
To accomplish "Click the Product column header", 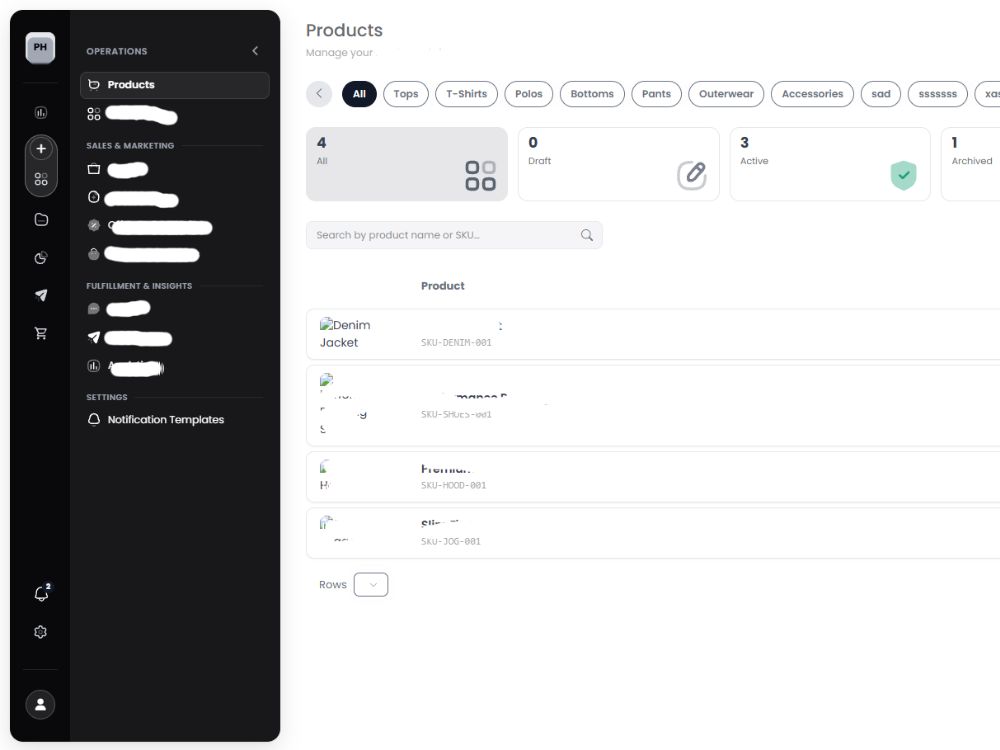I will (x=443, y=286).
